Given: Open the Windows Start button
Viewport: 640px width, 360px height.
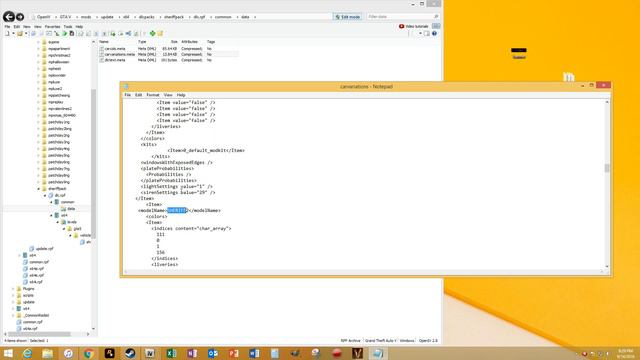Looking at the screenshot, I should click(8, 353).
